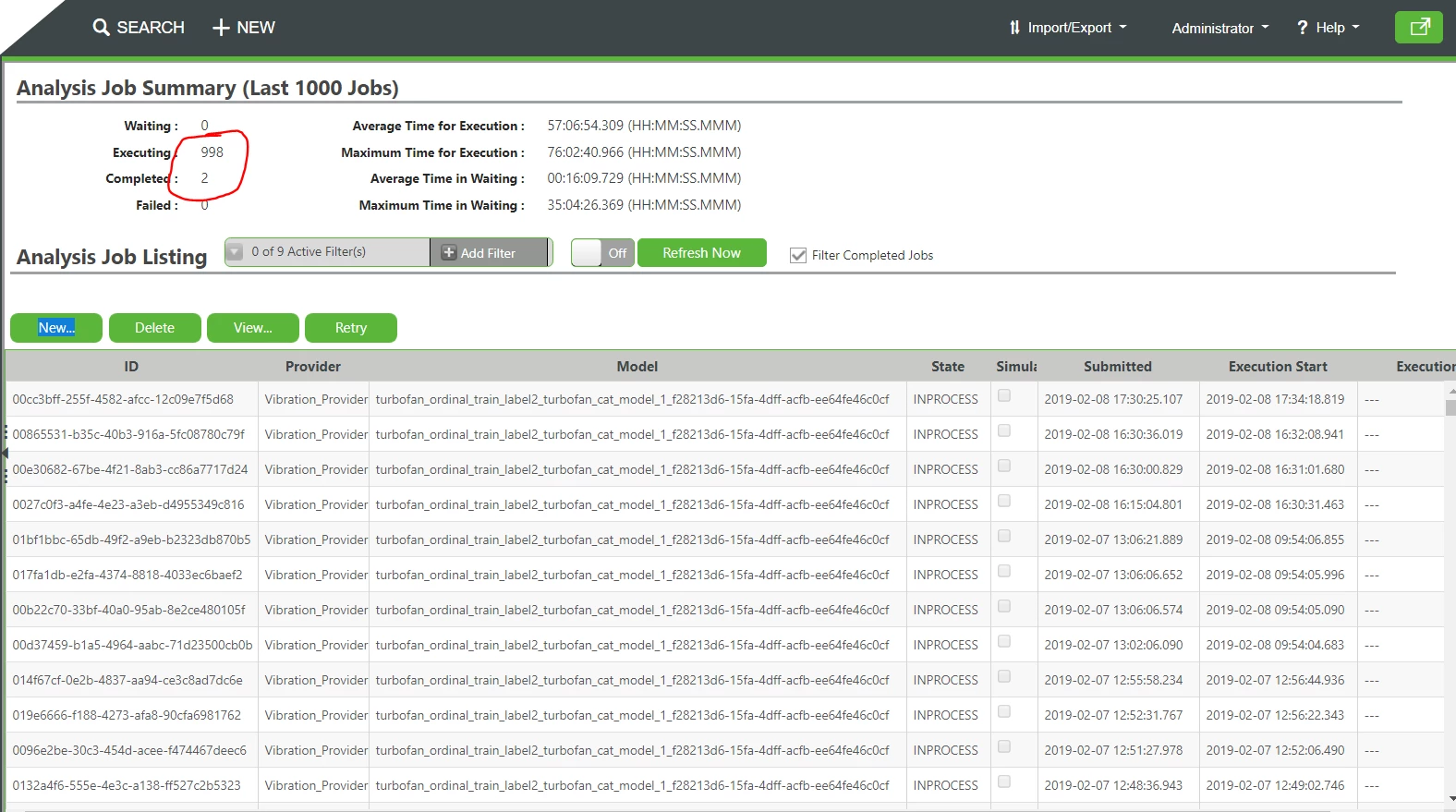Check the Simulated box for job 00865531
Viewport: 1456px width, 812px height.
point(1004,430)
